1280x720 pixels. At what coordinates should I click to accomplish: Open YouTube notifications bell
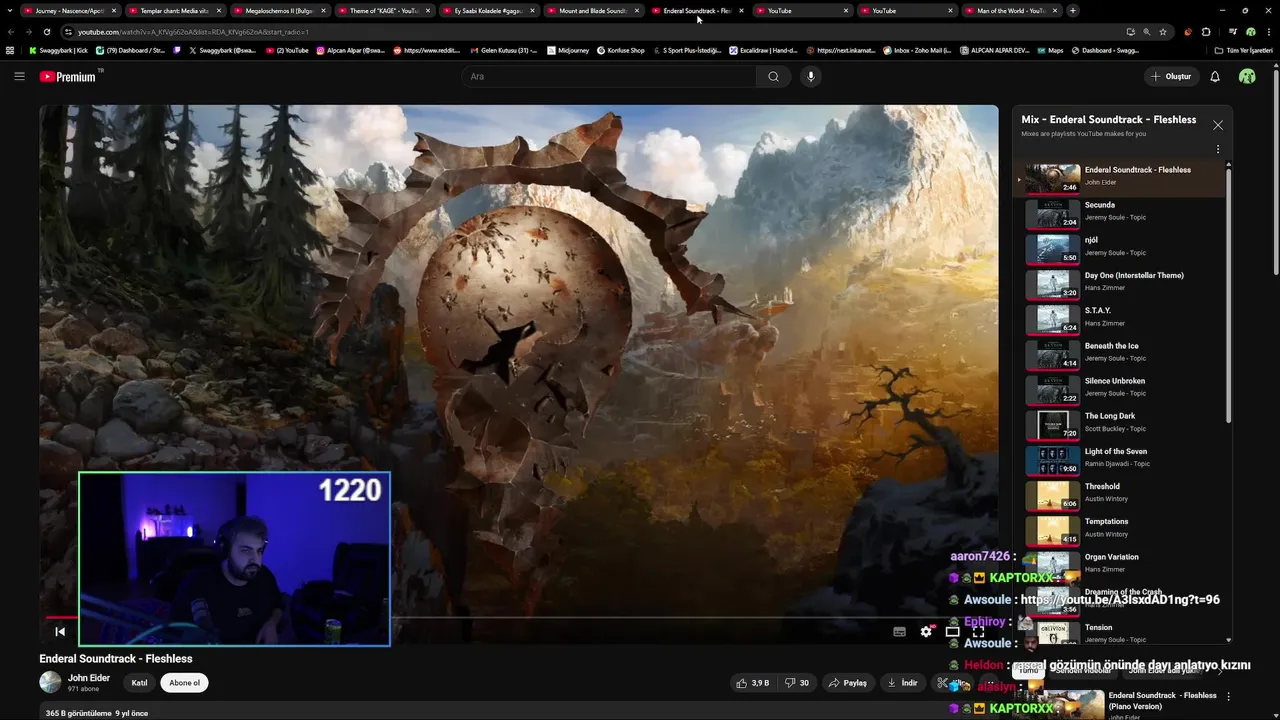click(x=1215, y=76)
